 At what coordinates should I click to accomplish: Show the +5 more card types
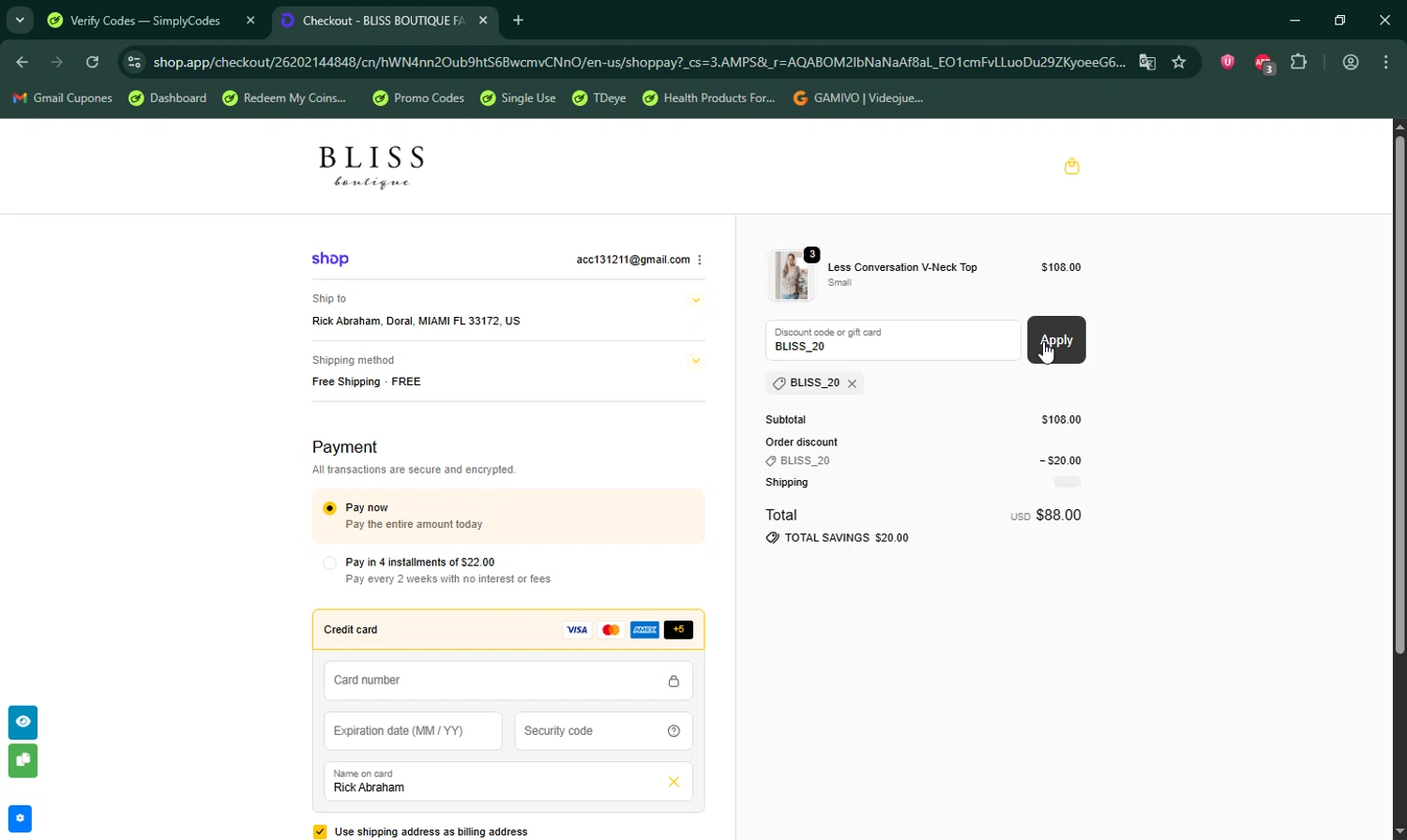[x=678, y=630]
